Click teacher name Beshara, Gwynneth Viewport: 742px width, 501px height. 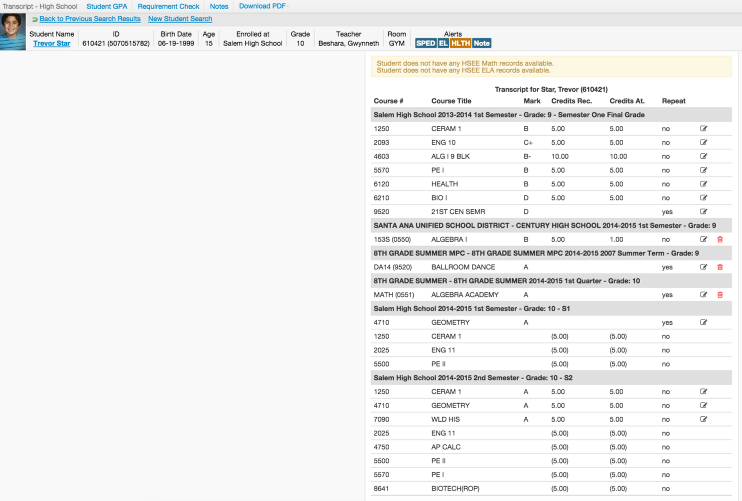point(348,43)
